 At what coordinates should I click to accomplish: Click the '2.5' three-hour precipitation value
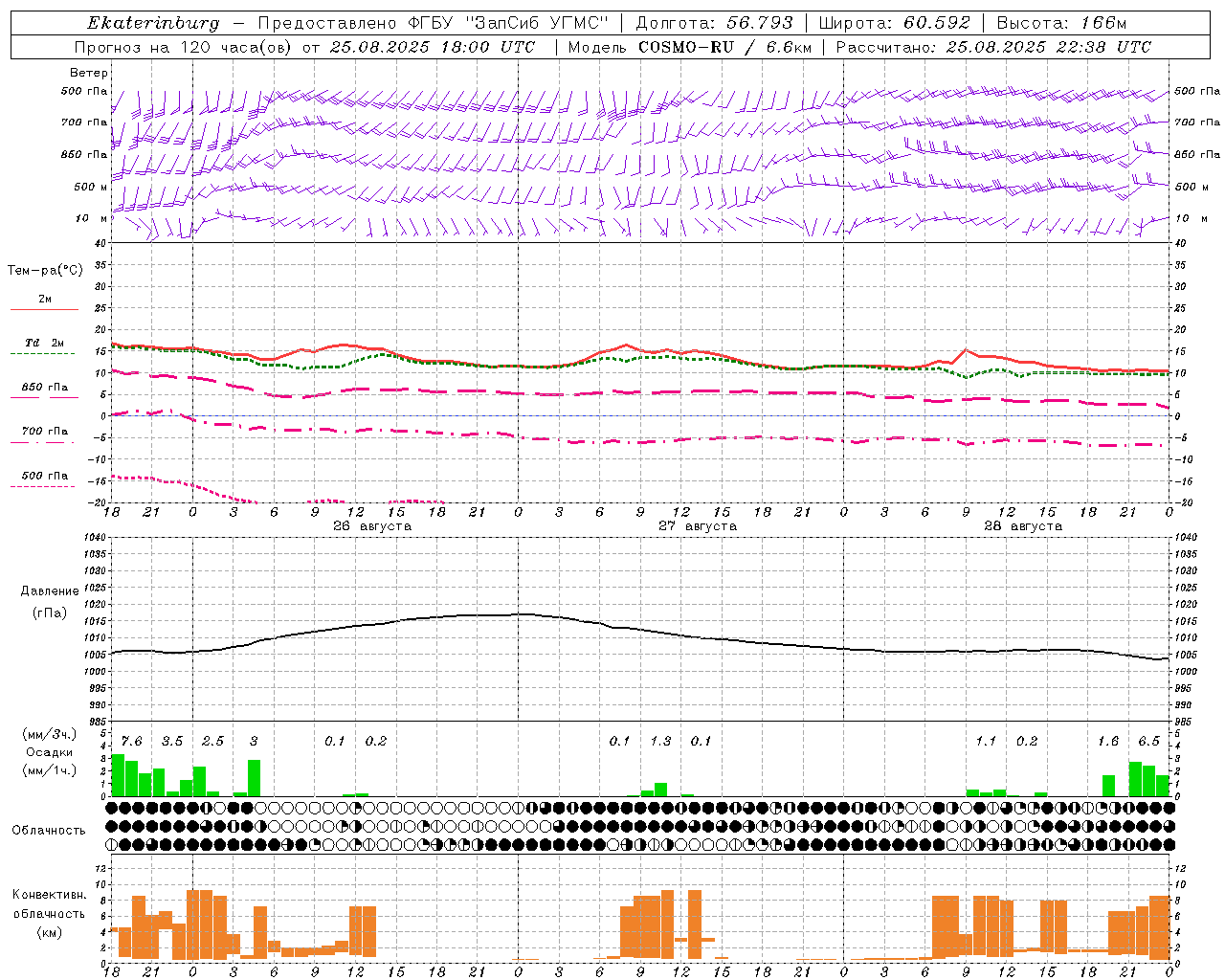(212, 742)
